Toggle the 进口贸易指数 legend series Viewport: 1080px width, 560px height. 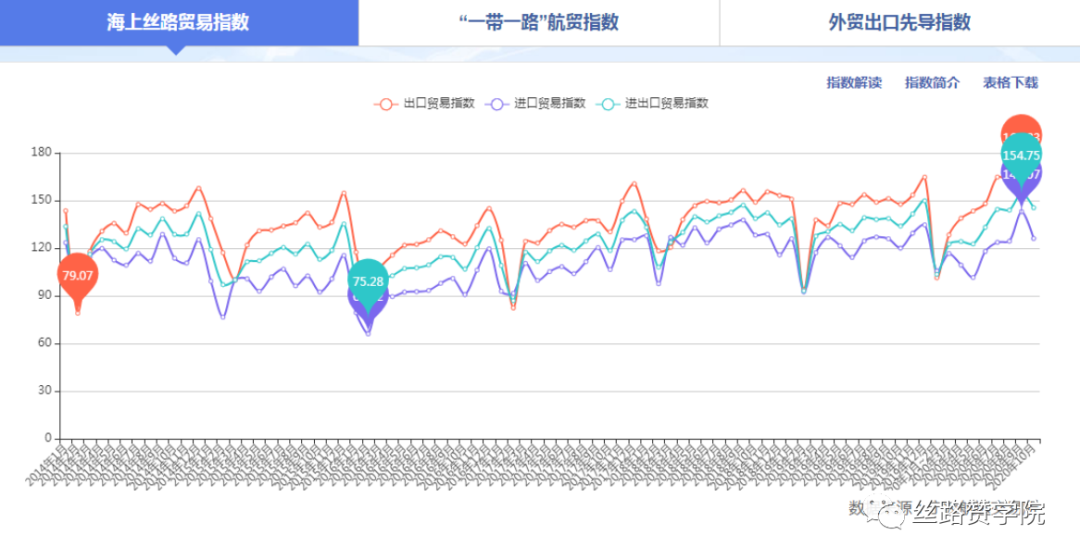pos(535,103)
